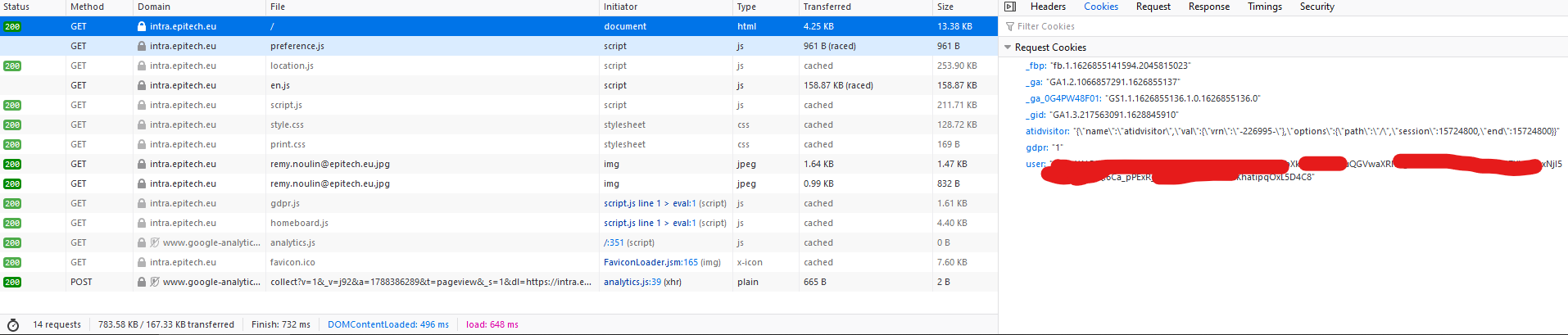Click tracking shield icon on analytics.js row

click(155, 242)
